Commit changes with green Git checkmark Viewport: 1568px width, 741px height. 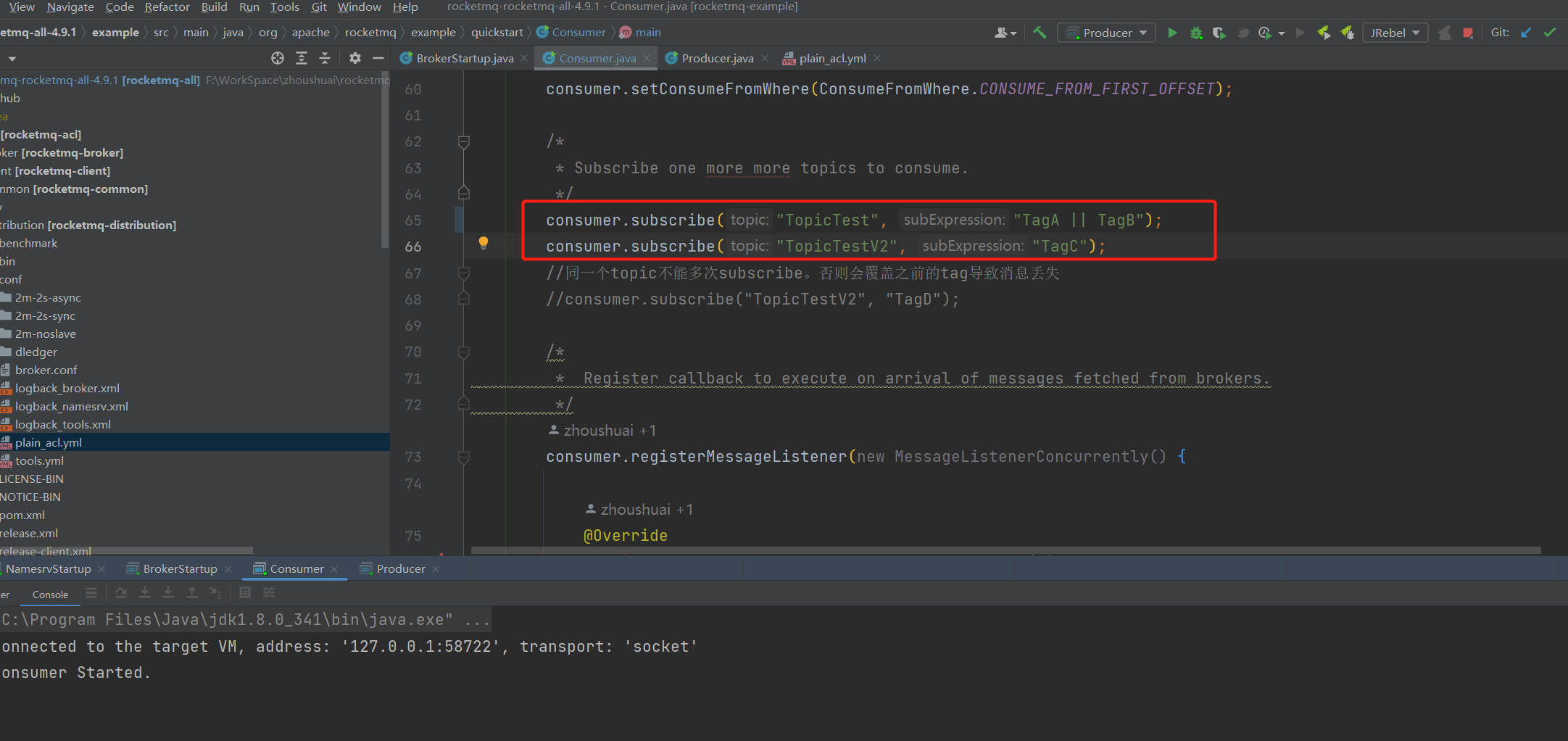[x=1550, y=33]
